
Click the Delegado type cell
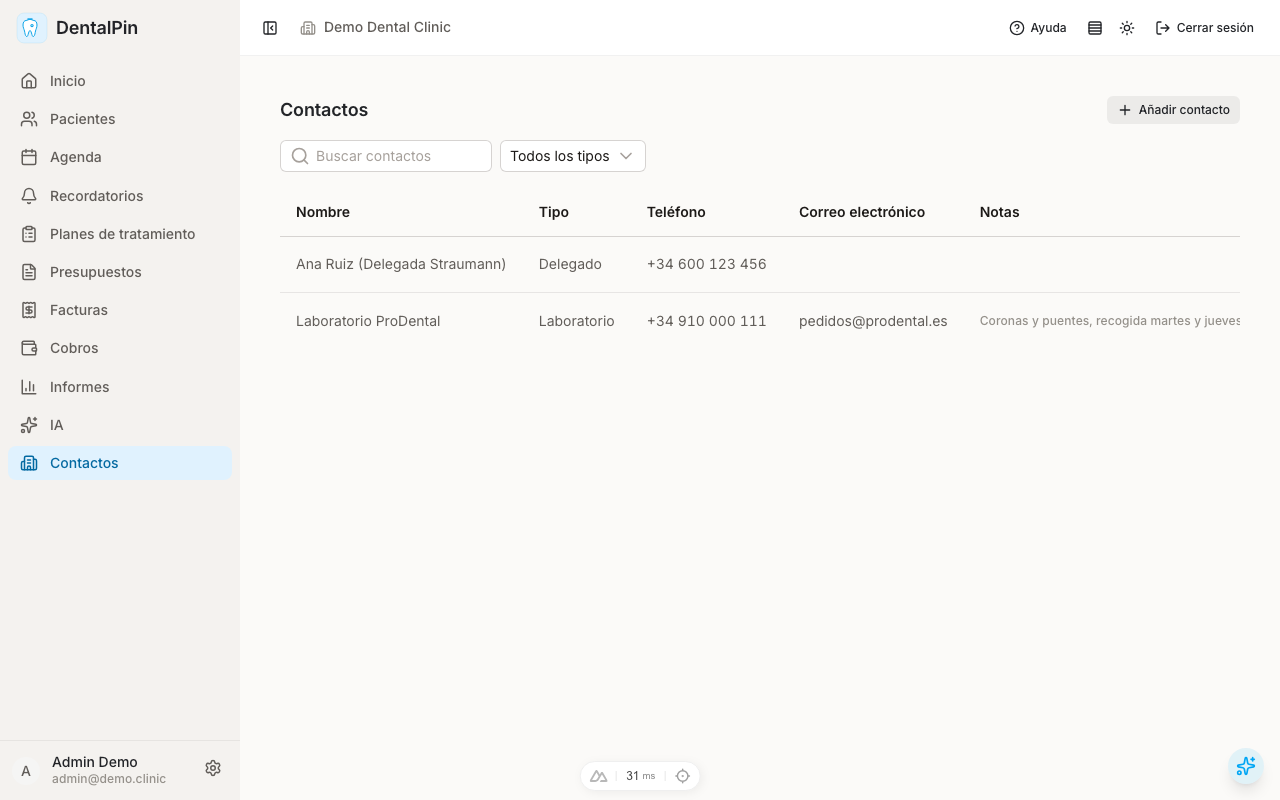click(570, 264)
